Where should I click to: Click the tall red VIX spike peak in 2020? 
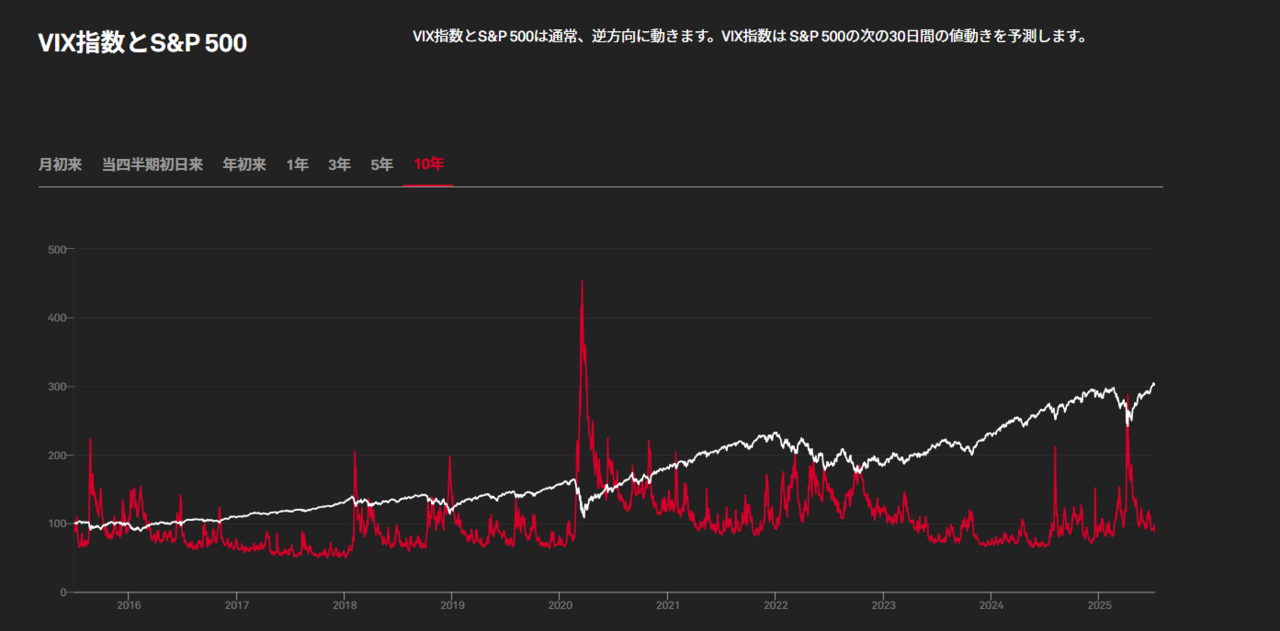pyautogui.click(x=582, y=282)
